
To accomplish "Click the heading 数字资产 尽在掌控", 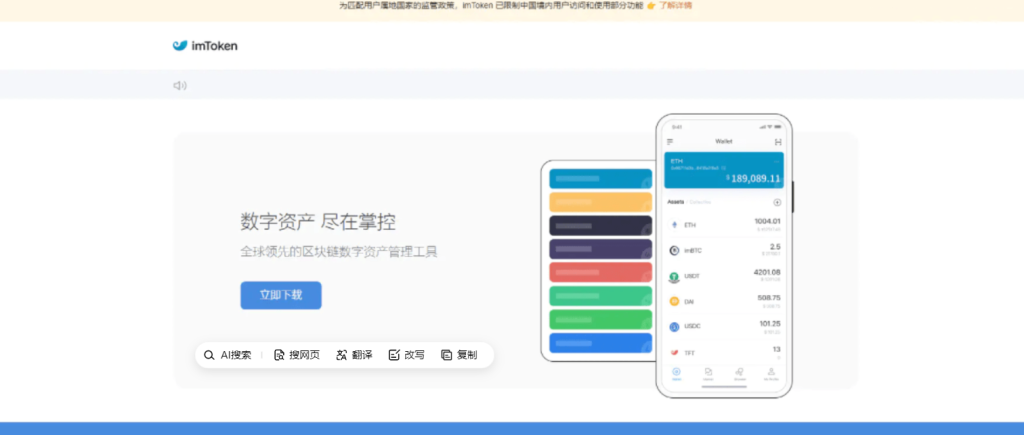I will coord(318,222).
